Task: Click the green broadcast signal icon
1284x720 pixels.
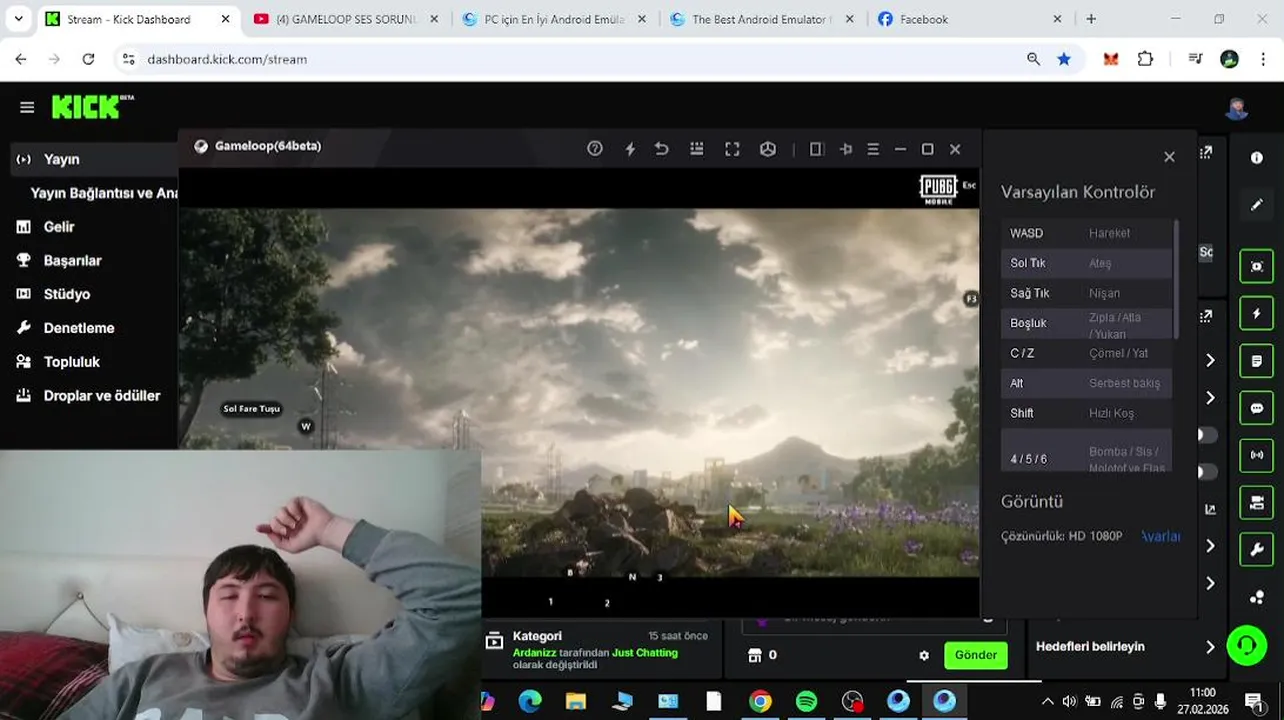Action: [x=1257, y=455]
